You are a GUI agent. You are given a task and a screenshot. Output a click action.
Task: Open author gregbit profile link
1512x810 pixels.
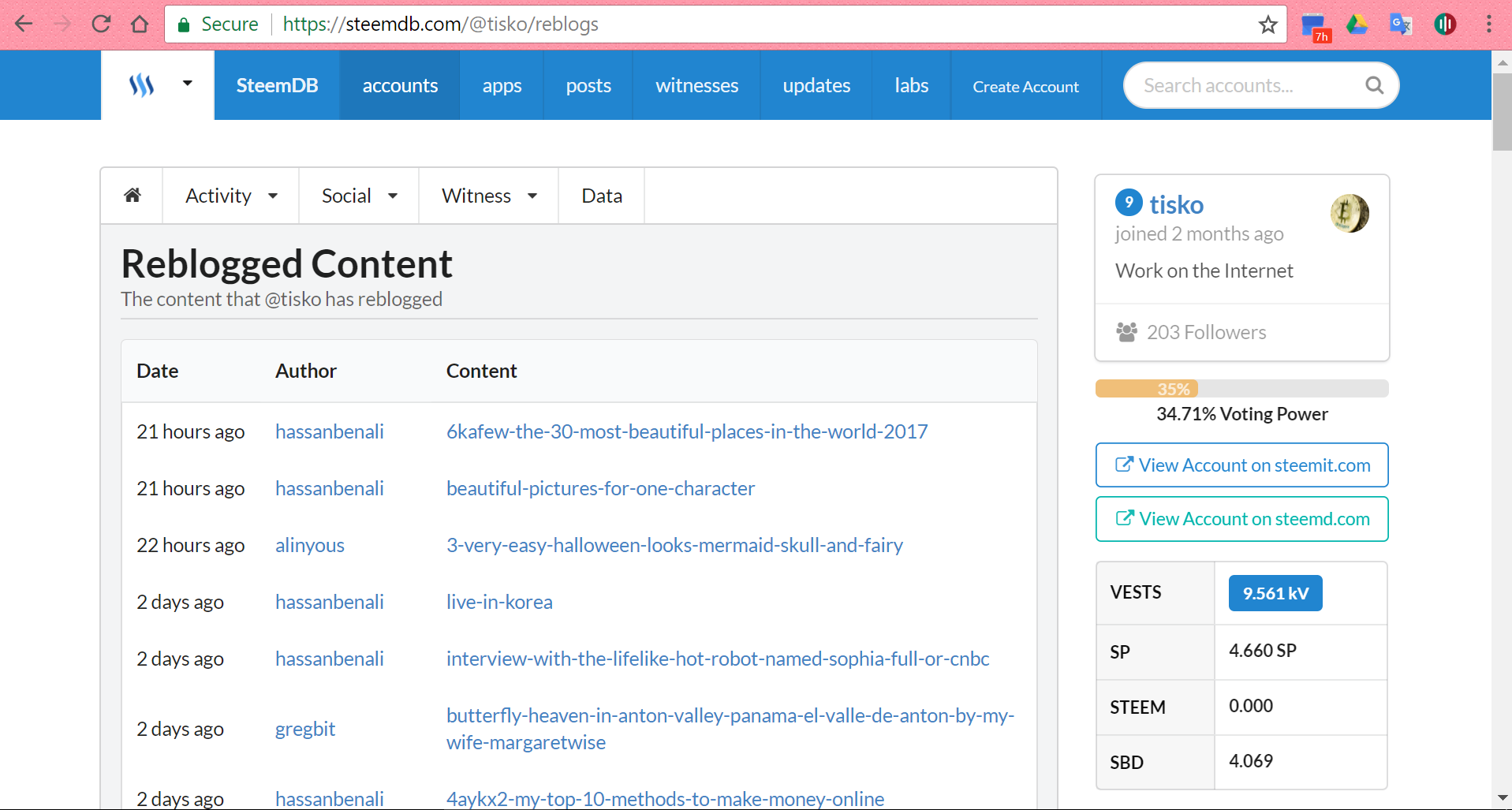pyautogui.click(x=305, y=729)
